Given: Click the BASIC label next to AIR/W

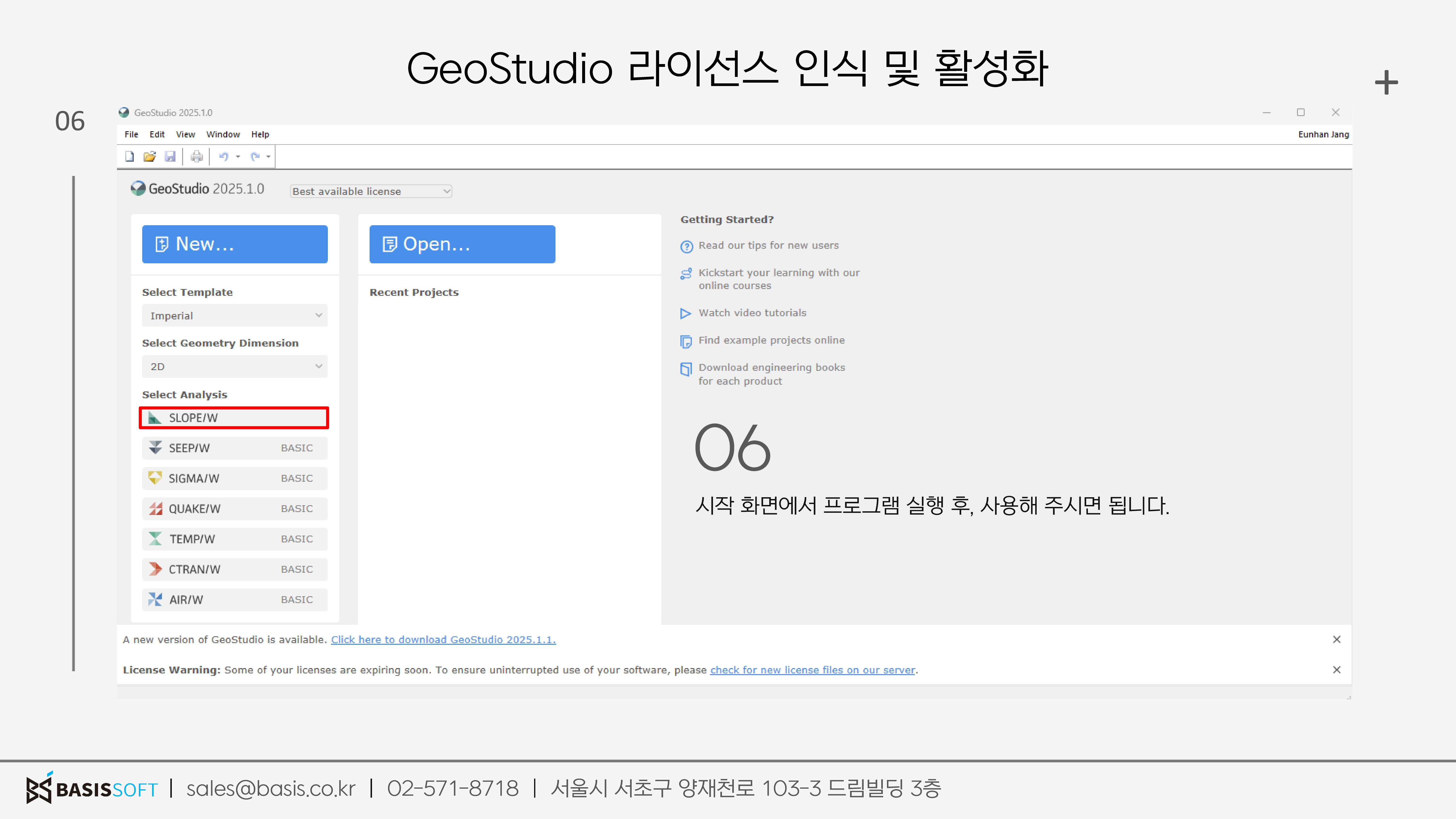Looking at the screenshot, I should coord(297,600).
